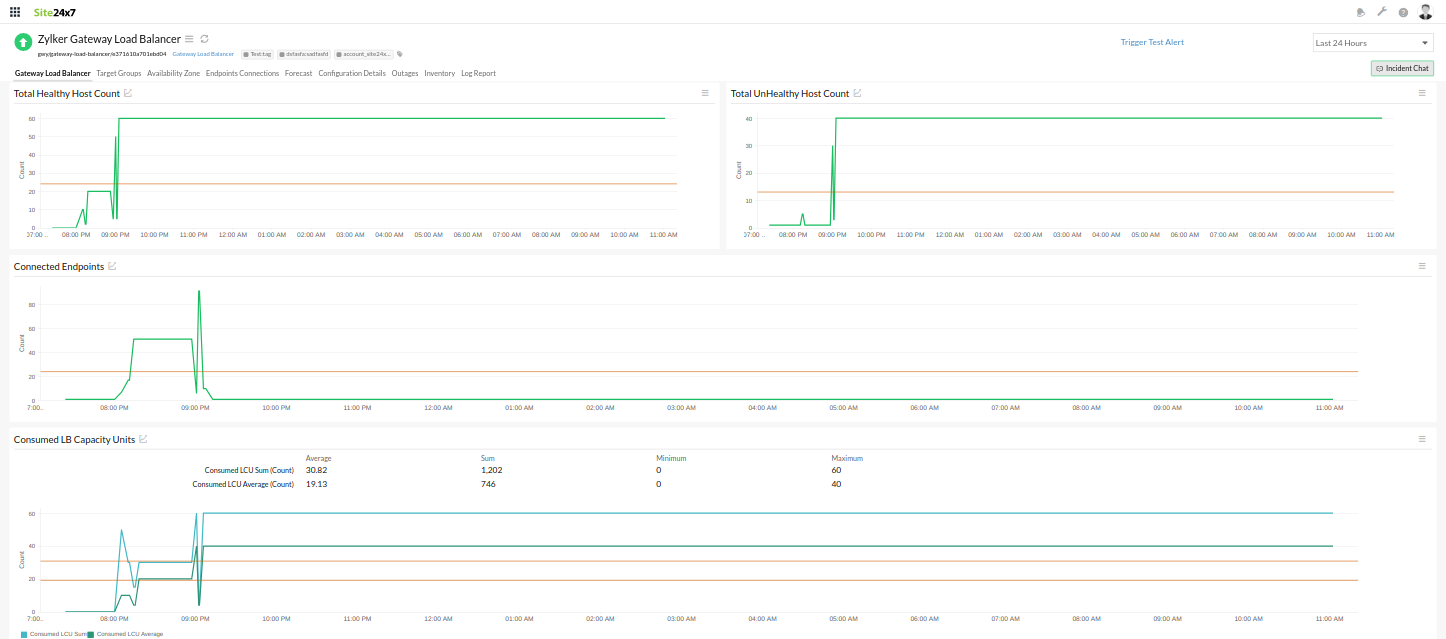Switch to the Target Groups tab
Image resolution: width=1446 pixels, height=639 pixels.
(x=119, y=73)
